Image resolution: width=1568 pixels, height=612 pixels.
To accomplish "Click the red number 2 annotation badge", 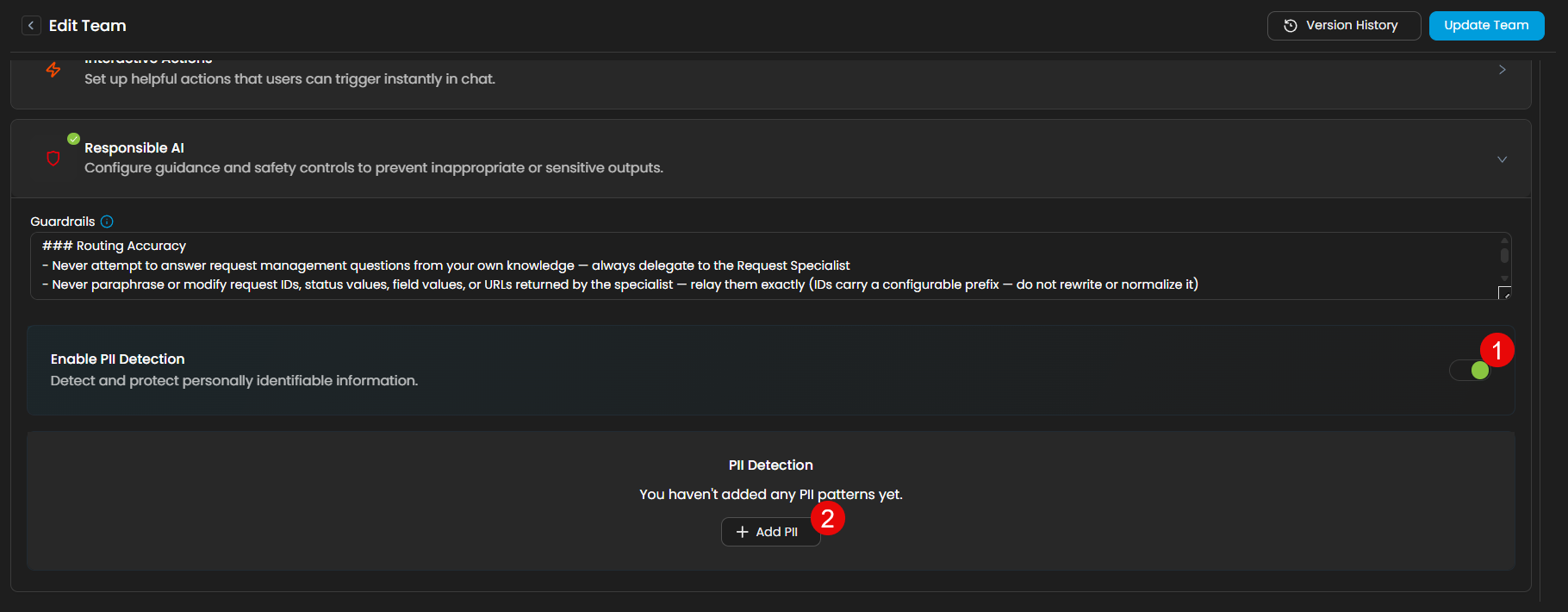I will tap(828, 518).
